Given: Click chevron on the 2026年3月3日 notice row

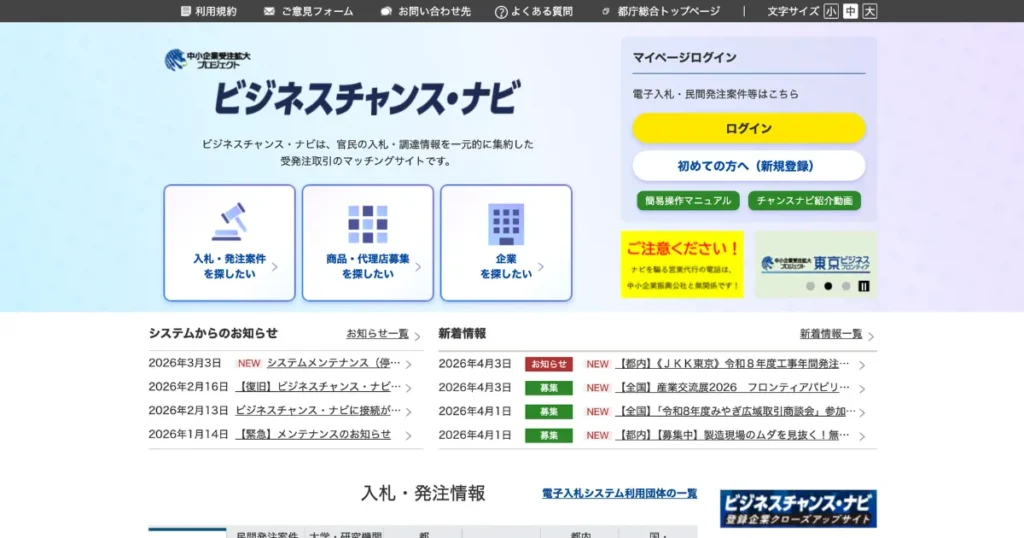Looking at the screenshot, I should pyautogui.click(x=409, y=364).
